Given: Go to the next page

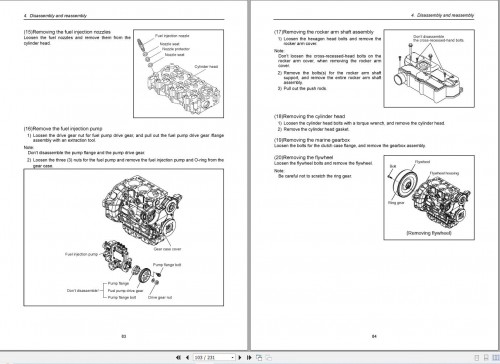Looking at the screenshot, I should [x=240, y=357].
